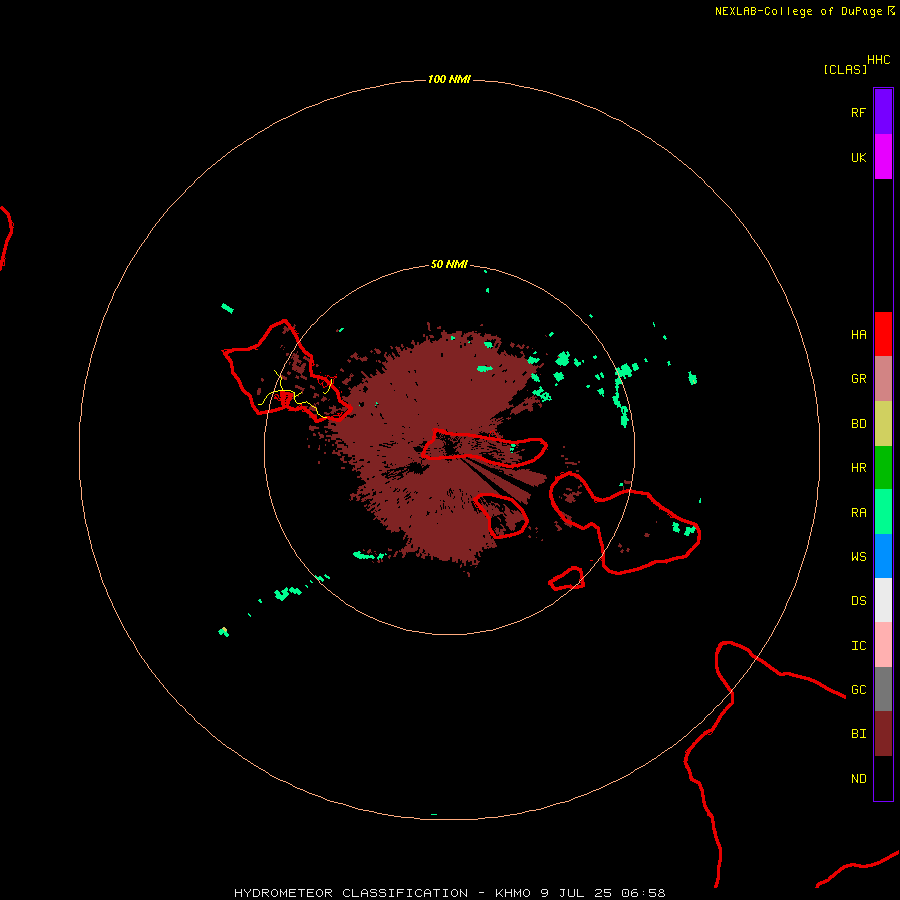The image size is (900, 900).
Task: Click the BI legend label
Action: [x=858, y=734]
